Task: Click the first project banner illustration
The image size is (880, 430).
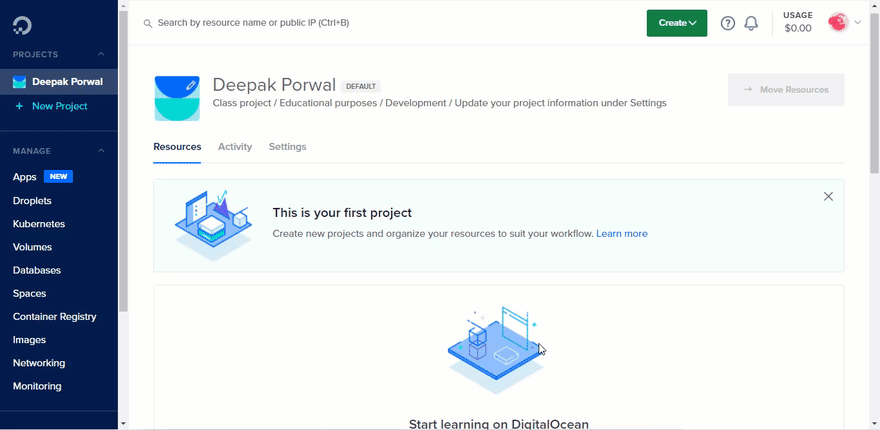Action: (213, 226)
